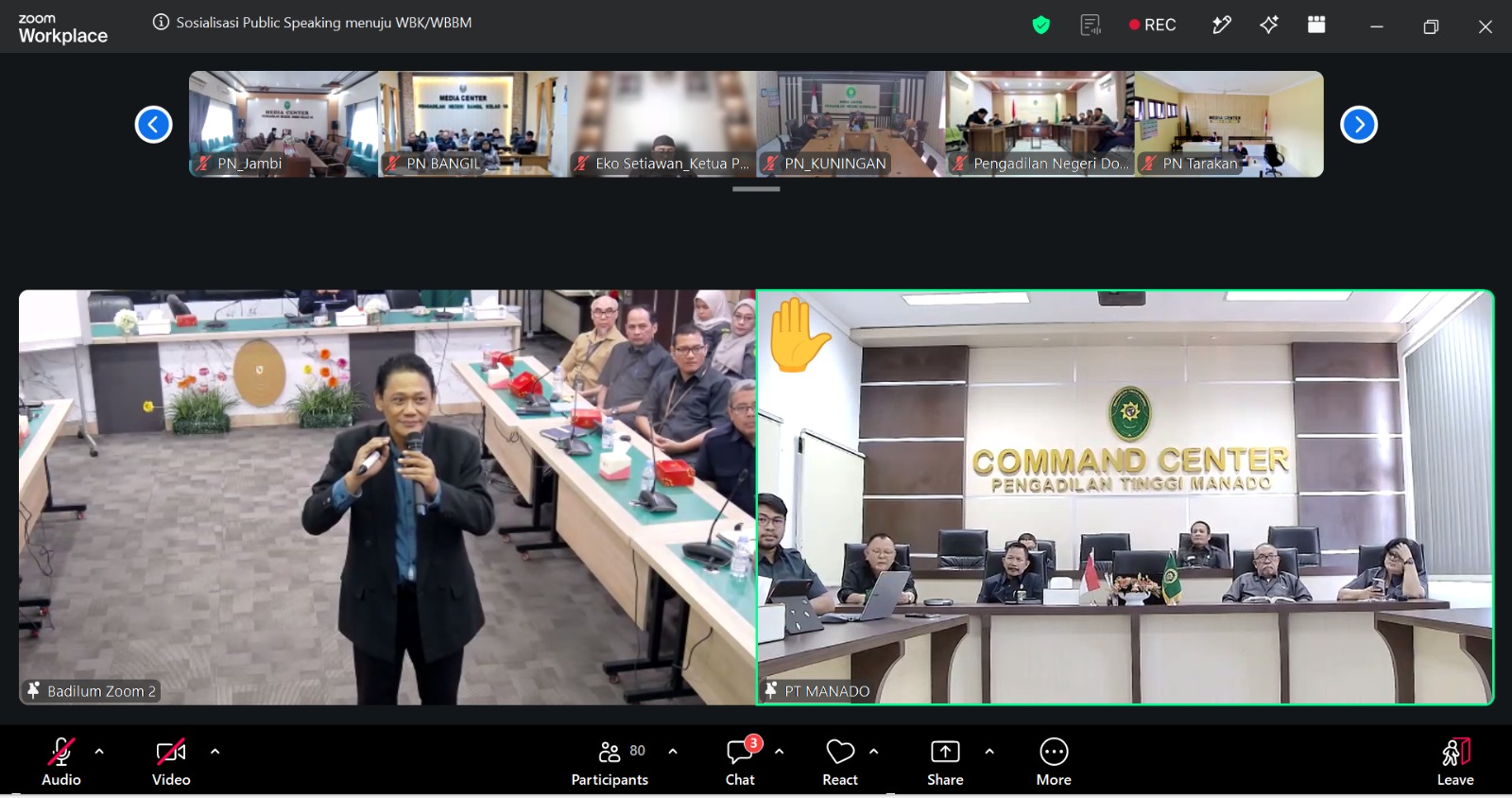This screenshot has width=1512, height=798.
Task: Select the PN BANGIL video thumbnail
Action: [472, 124]
